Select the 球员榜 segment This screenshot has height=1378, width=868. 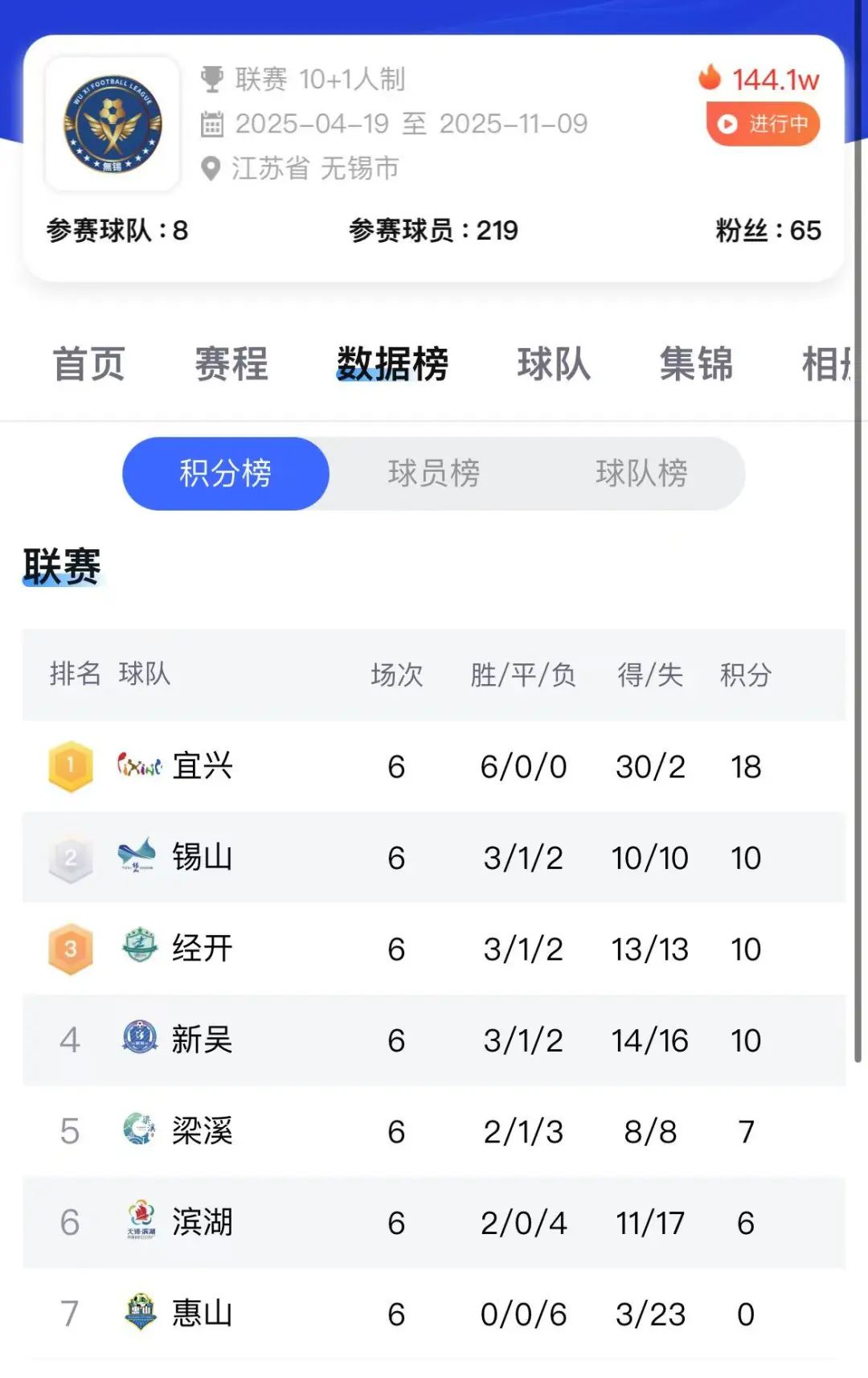[x=434, y=474]
